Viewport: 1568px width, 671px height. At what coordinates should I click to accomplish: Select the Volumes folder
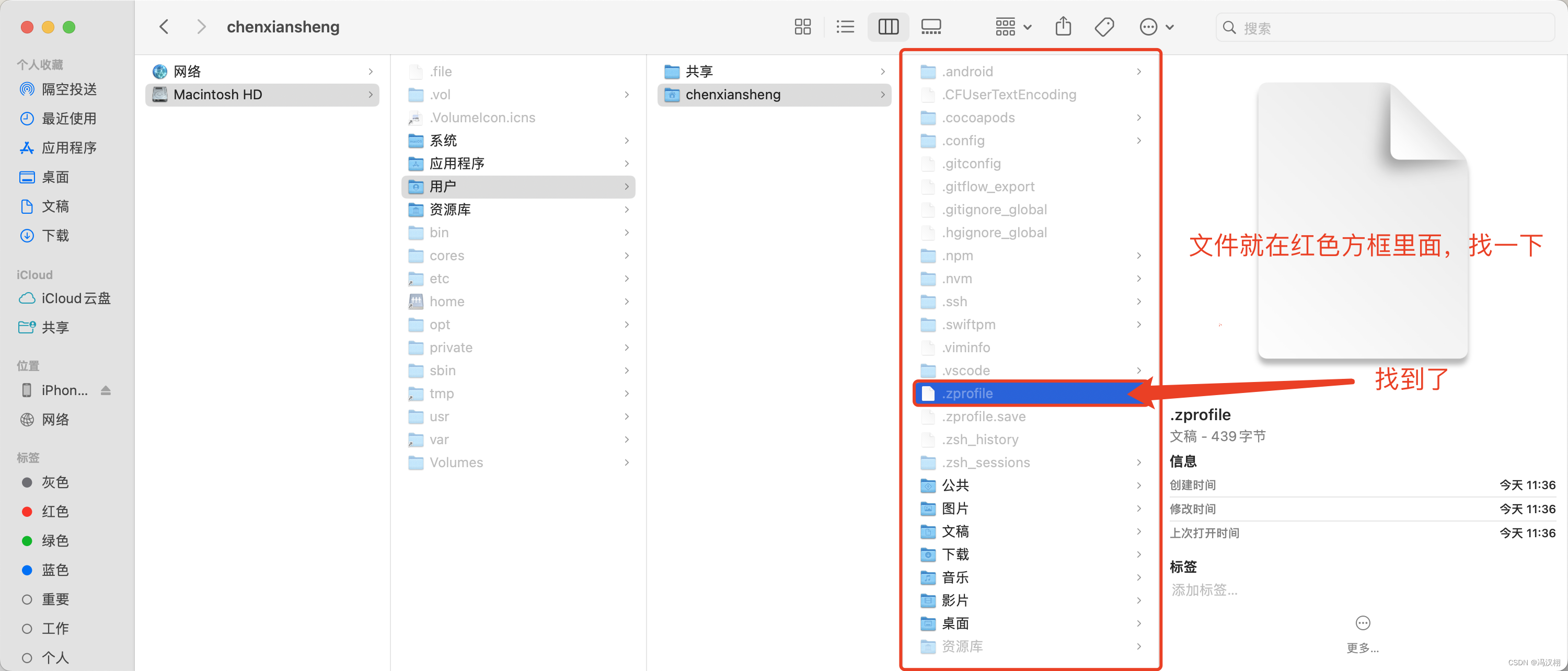click(518, 462)
